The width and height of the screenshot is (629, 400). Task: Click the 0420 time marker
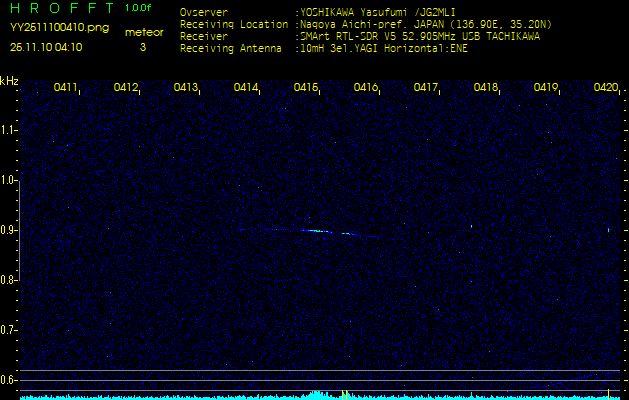606,88
